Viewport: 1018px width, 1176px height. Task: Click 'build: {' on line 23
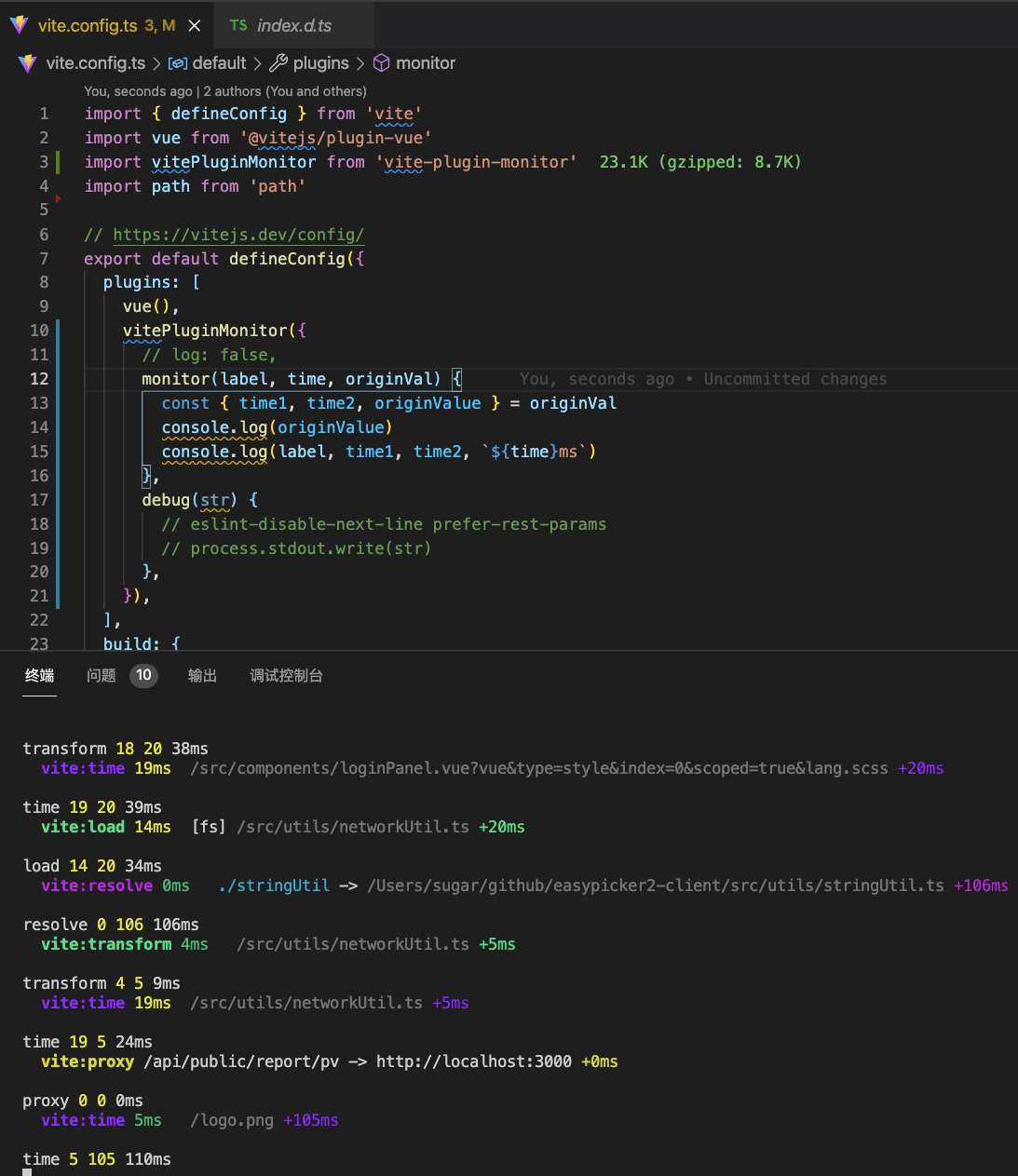(142, 642)
